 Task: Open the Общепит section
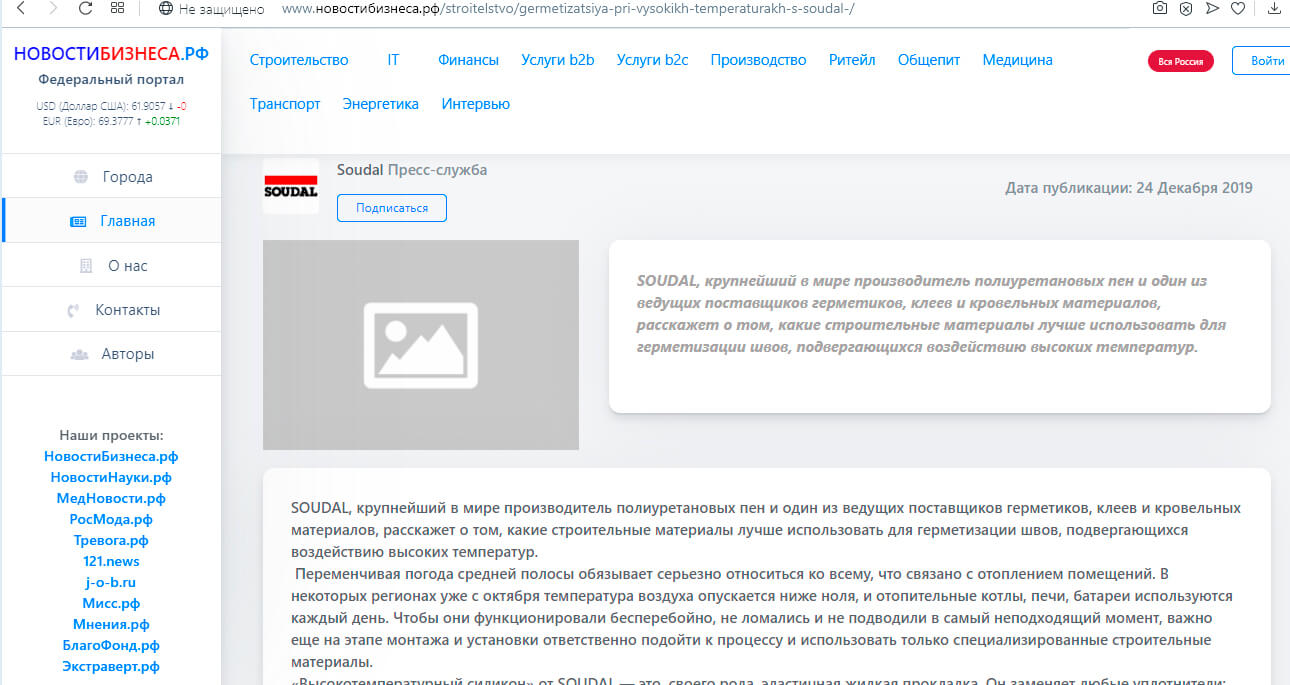[x=929, y=60]
